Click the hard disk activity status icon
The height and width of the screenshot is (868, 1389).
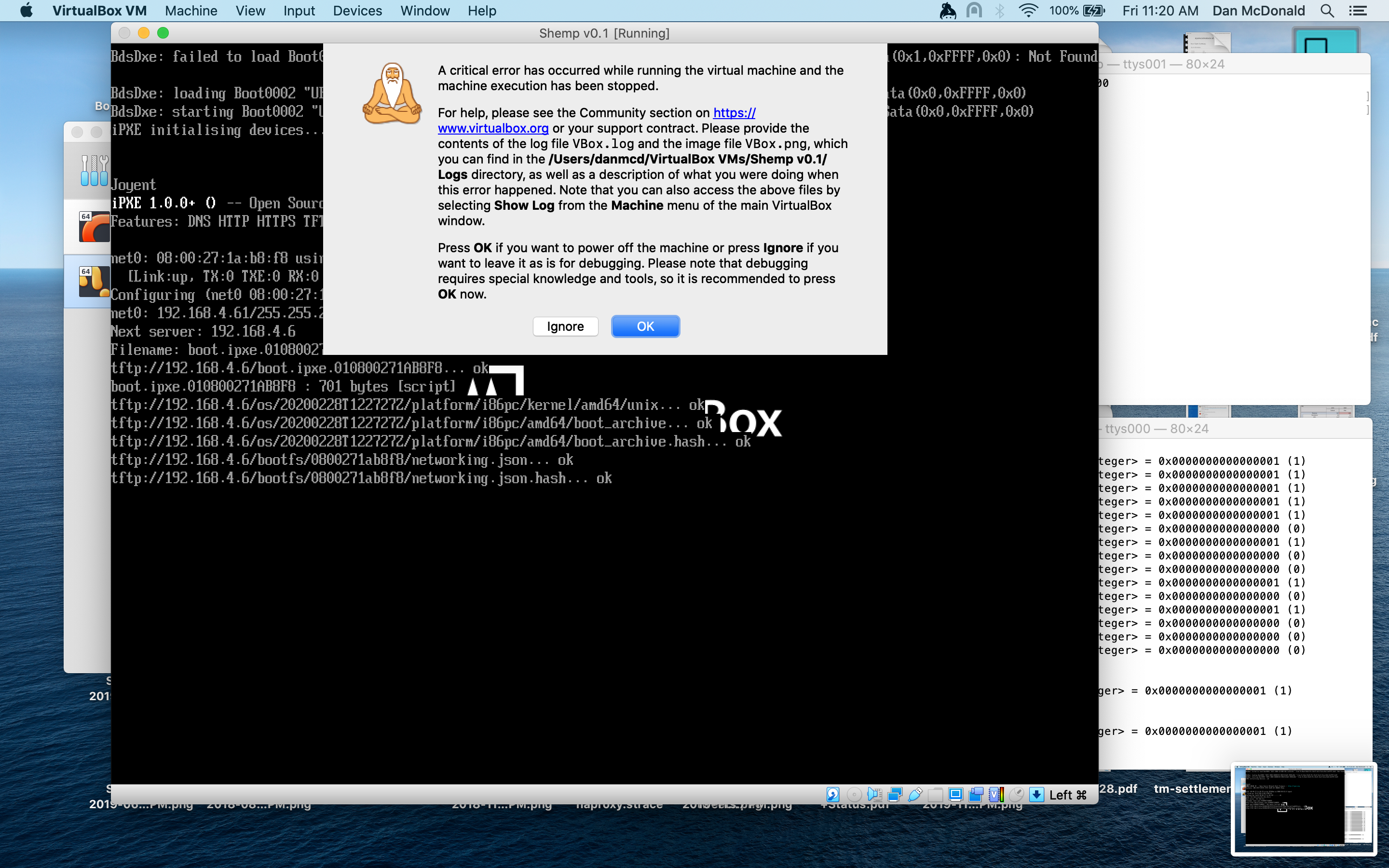pyautogui.click(x=833, y=795)
